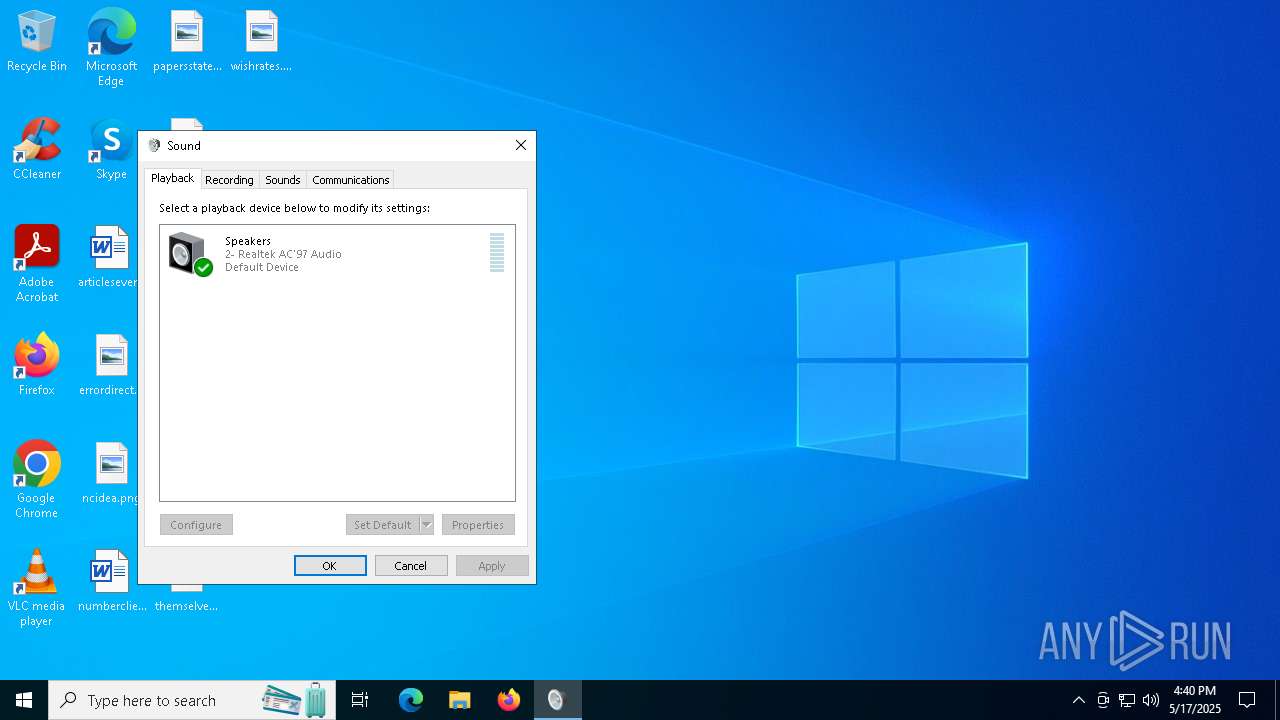Click the Sound taskbar button
The image size is (1280, 720).
(x=557, y=700)
